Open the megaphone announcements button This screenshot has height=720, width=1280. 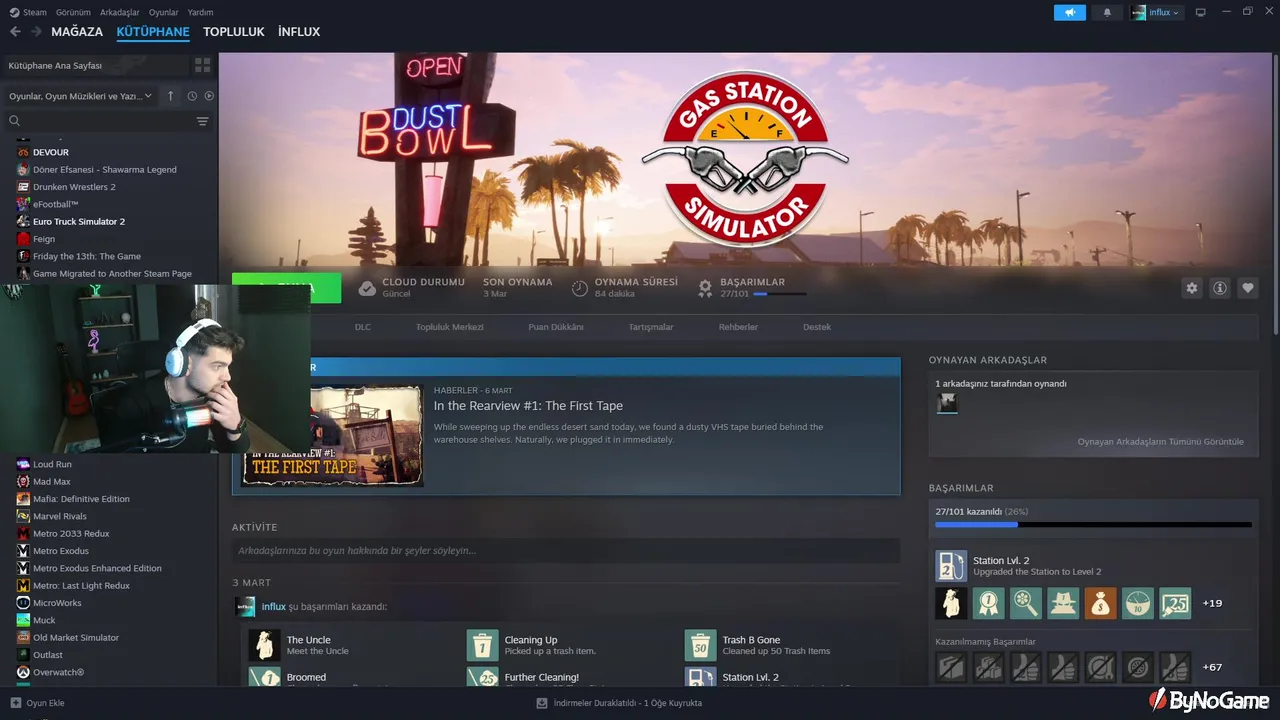tap(1069, 12)
